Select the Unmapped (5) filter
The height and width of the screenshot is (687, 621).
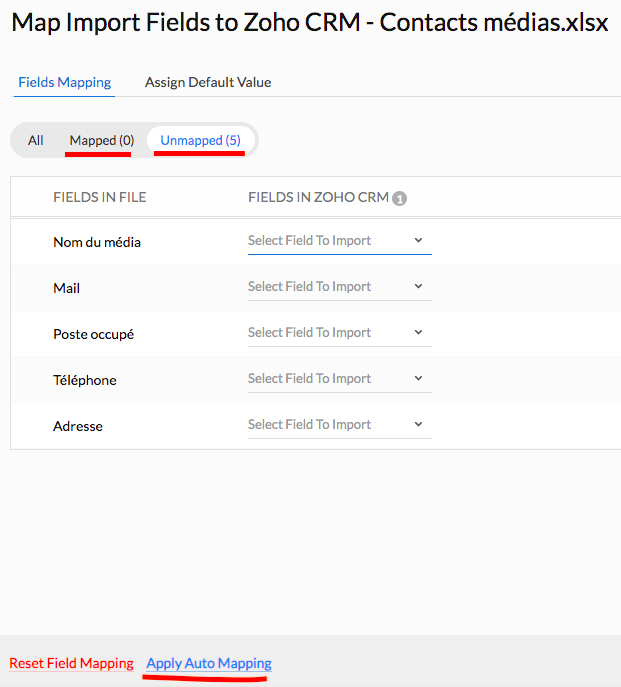coord(200,140)
